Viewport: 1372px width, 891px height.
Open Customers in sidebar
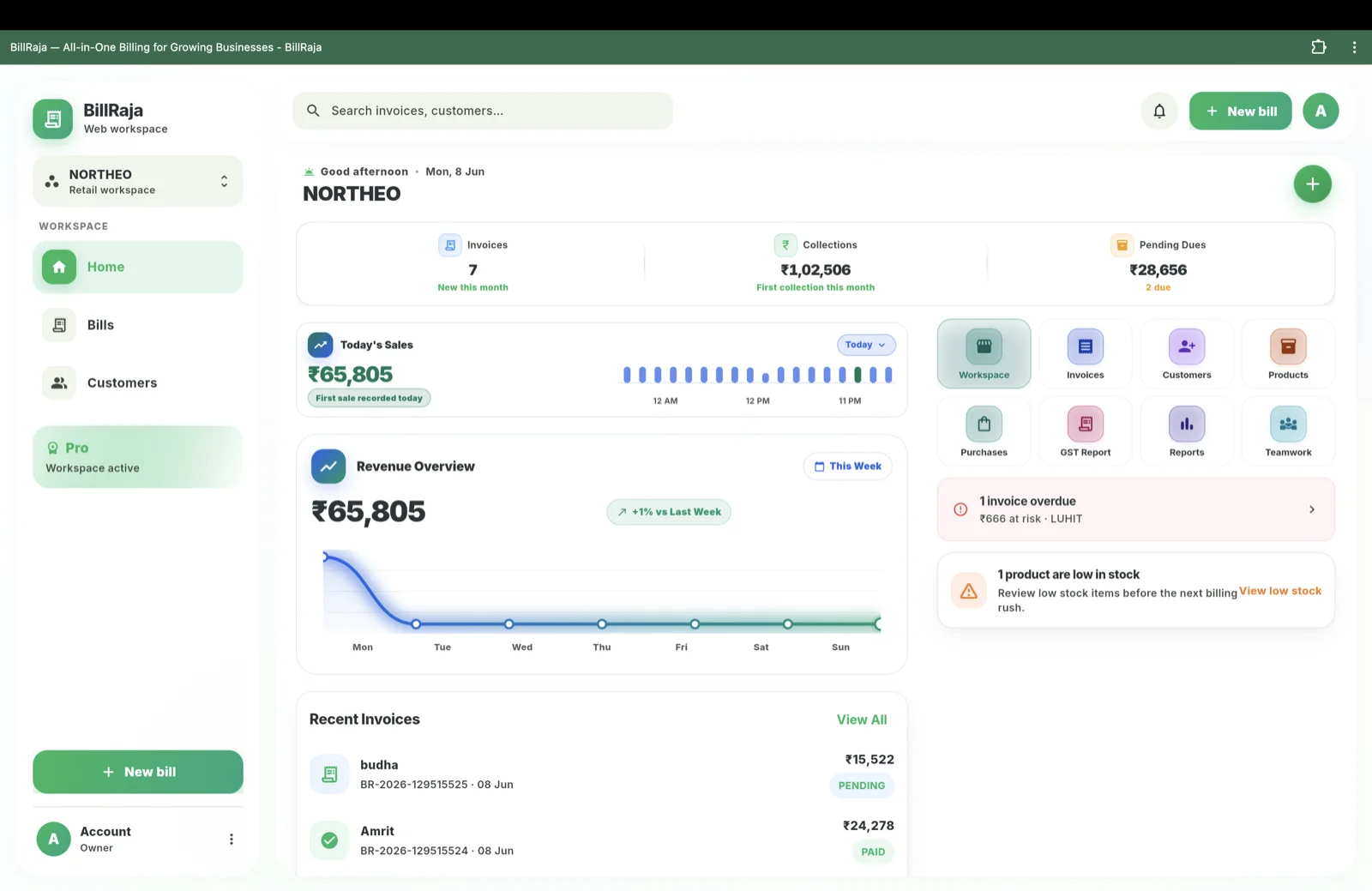click(137, 382)
